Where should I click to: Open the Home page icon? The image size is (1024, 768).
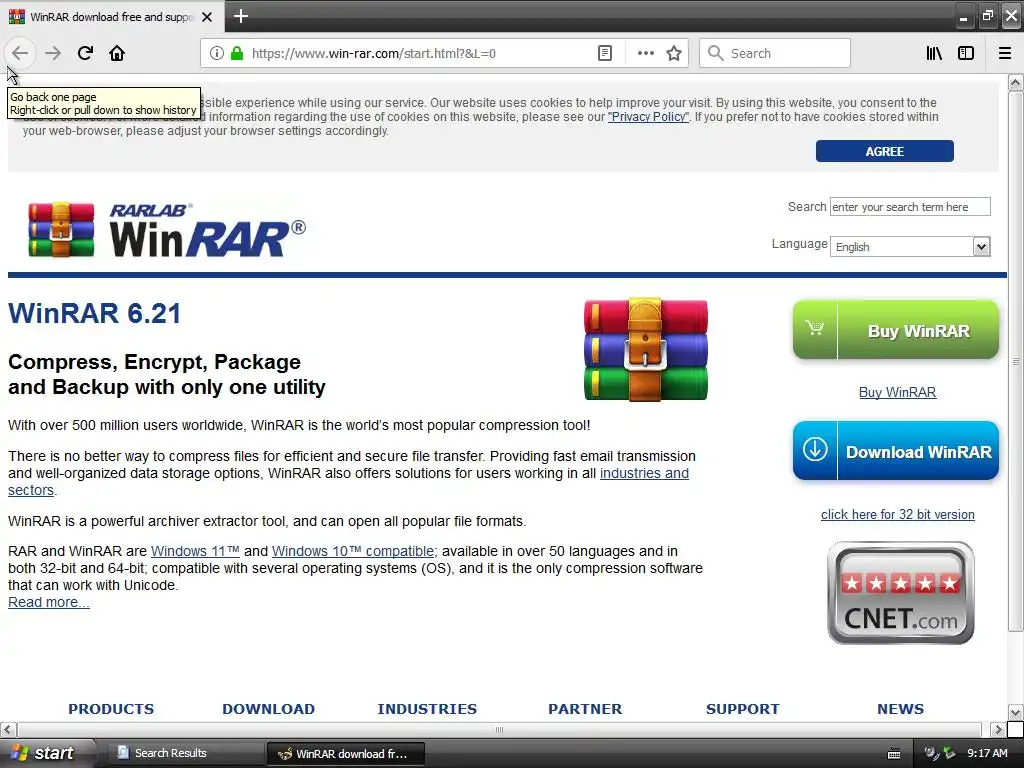coord(117,53)
